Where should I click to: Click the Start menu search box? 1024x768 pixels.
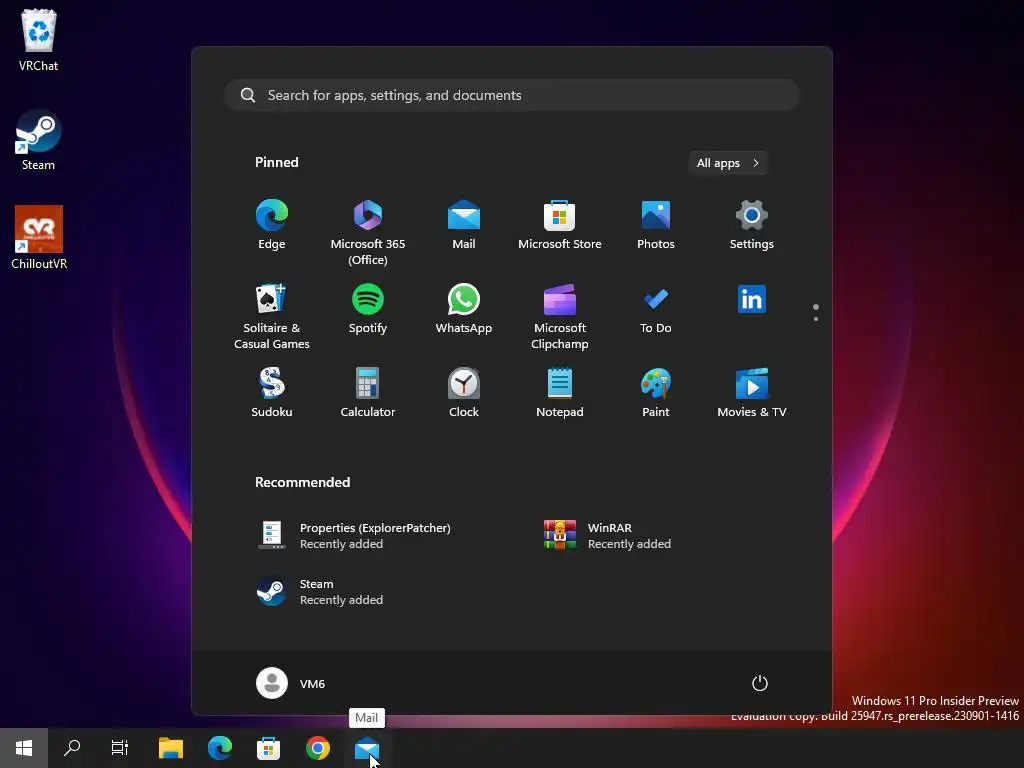512,95
